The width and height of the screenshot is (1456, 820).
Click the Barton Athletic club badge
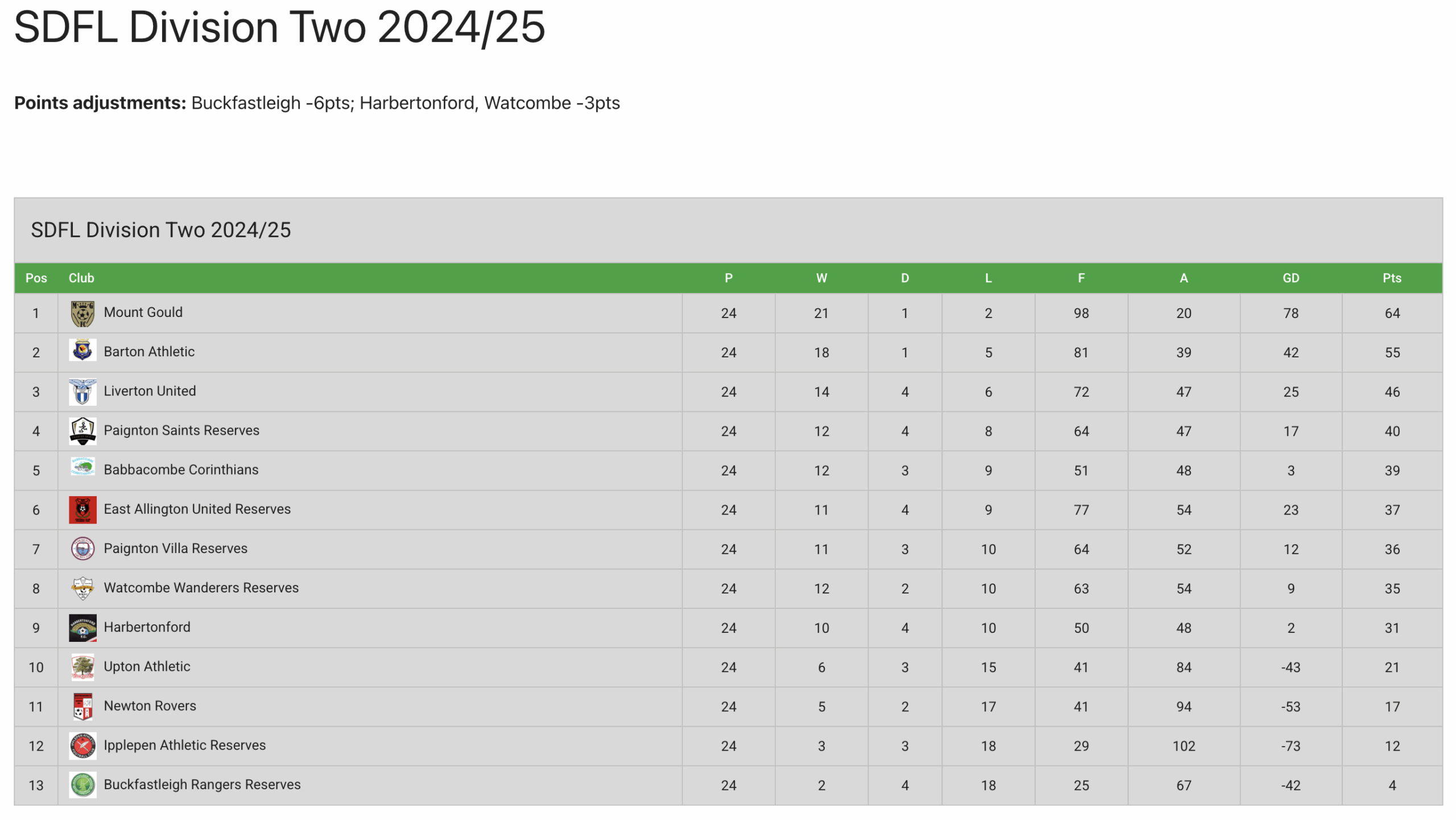tap(82, 352)
